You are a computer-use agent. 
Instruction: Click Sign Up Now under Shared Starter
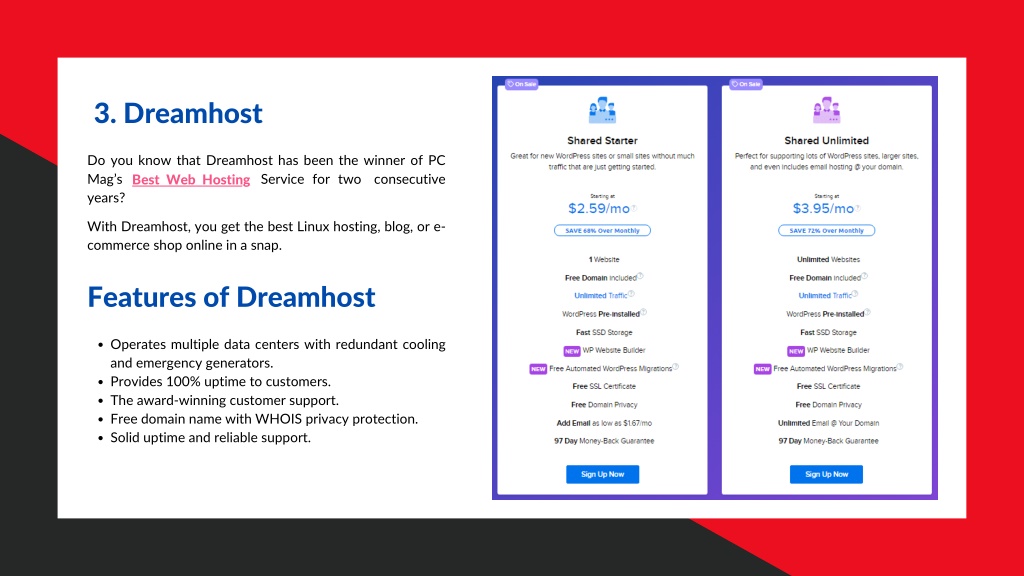pyautogui.click(x=602, y=474)
